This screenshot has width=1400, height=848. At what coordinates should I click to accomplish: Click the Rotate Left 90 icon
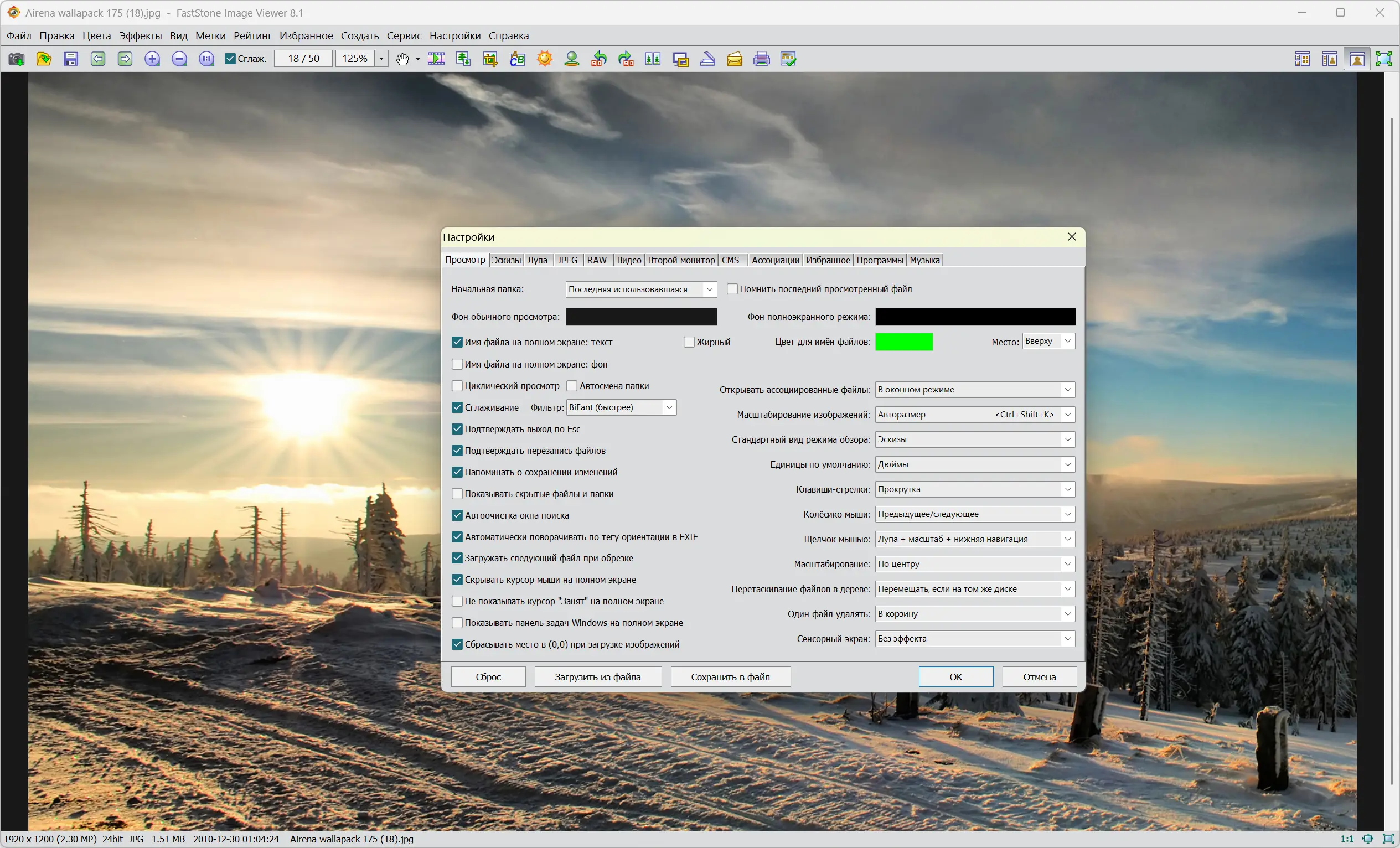coord(599,59)
